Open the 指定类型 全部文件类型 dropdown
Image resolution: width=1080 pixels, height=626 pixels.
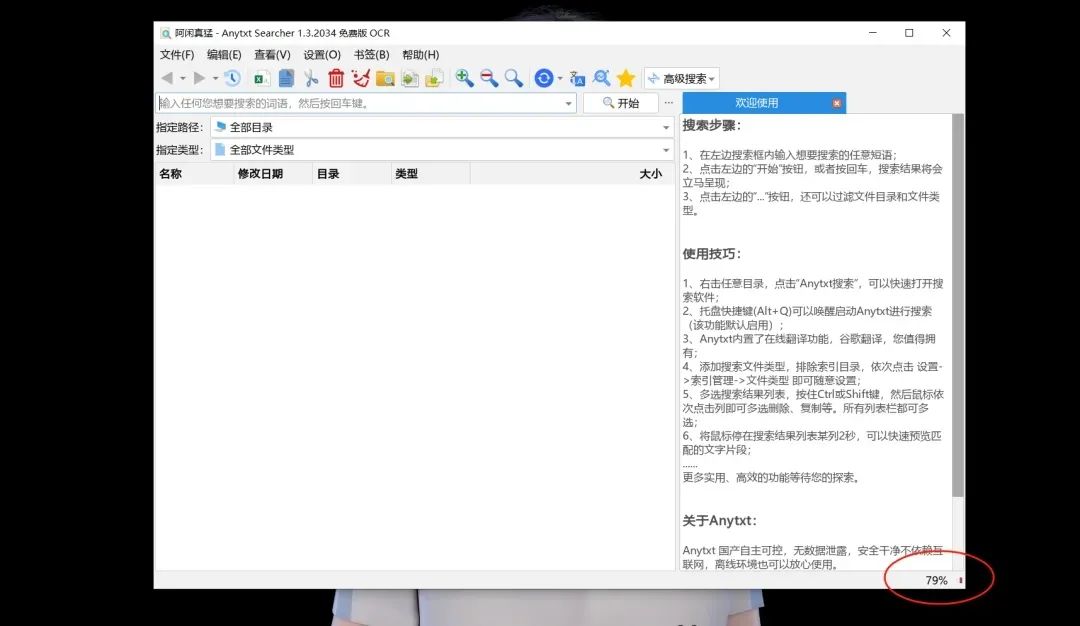(x=442, y=149)
